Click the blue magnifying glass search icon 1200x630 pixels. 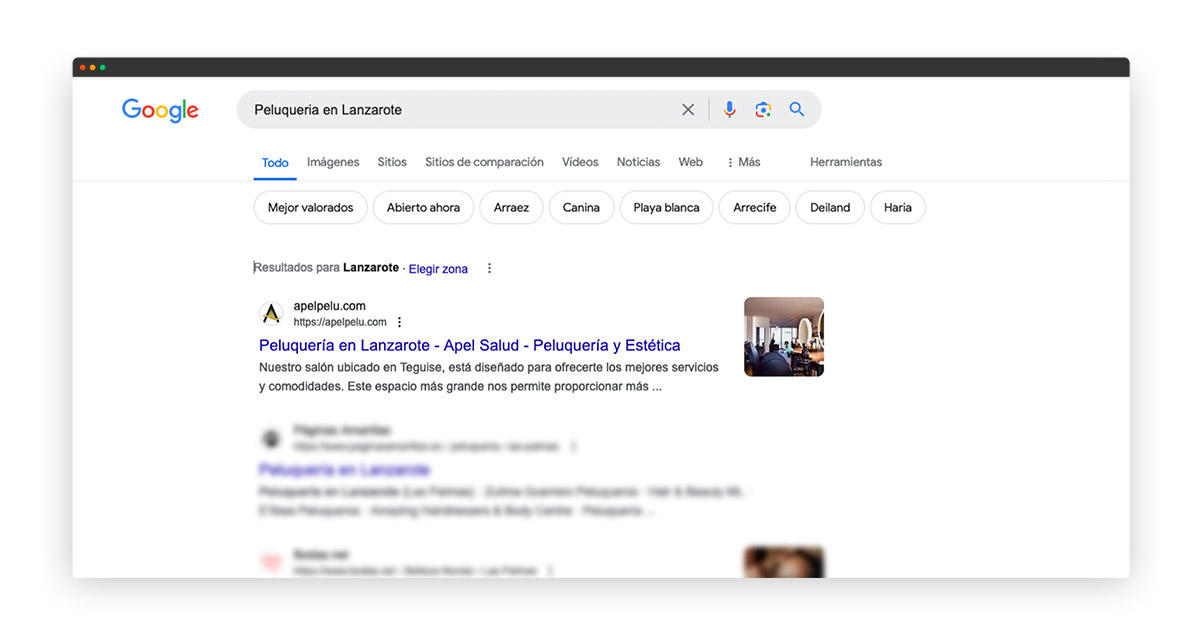797,110
